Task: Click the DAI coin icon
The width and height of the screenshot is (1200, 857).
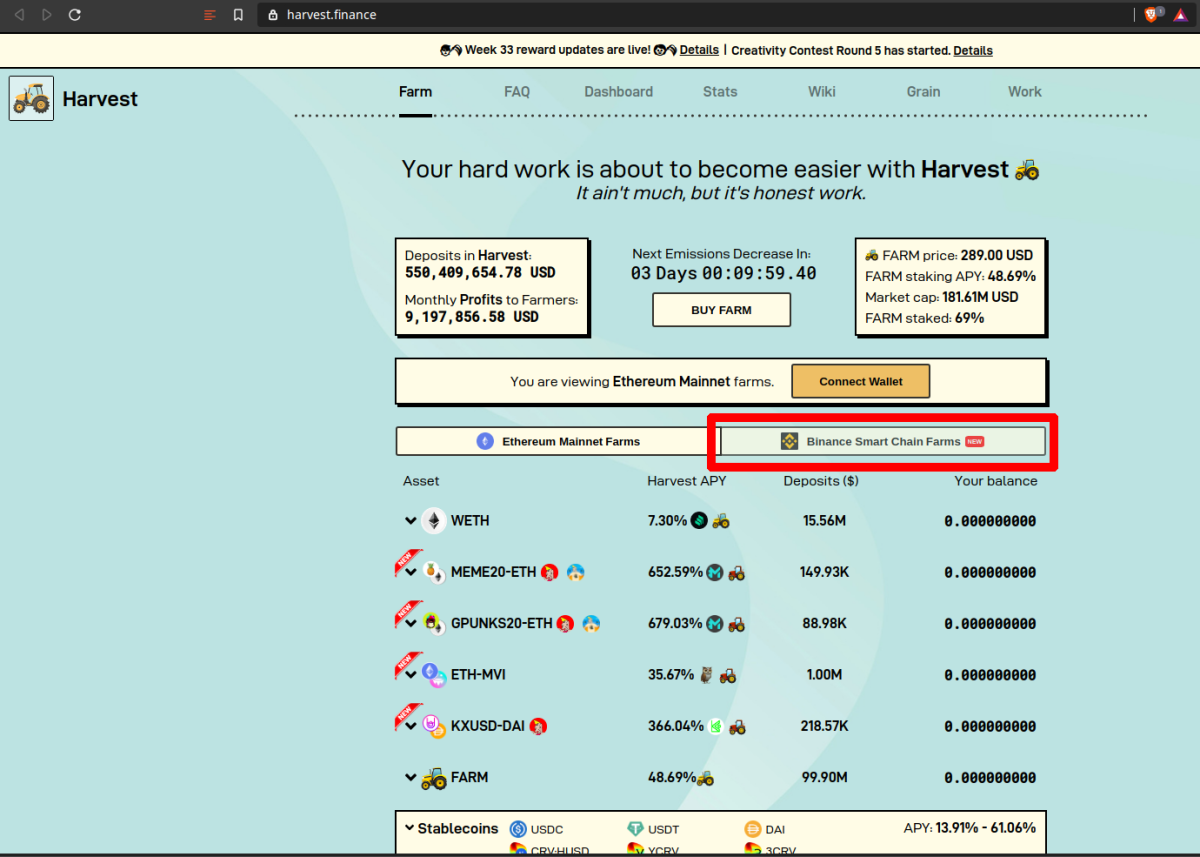Action: [753, 829]
